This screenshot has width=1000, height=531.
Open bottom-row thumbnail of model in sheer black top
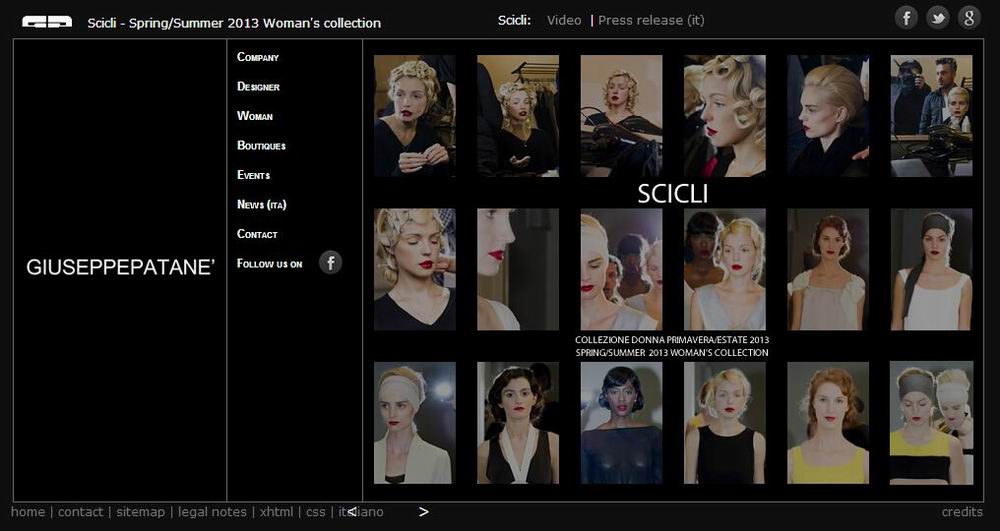click(x=621, y=423)
